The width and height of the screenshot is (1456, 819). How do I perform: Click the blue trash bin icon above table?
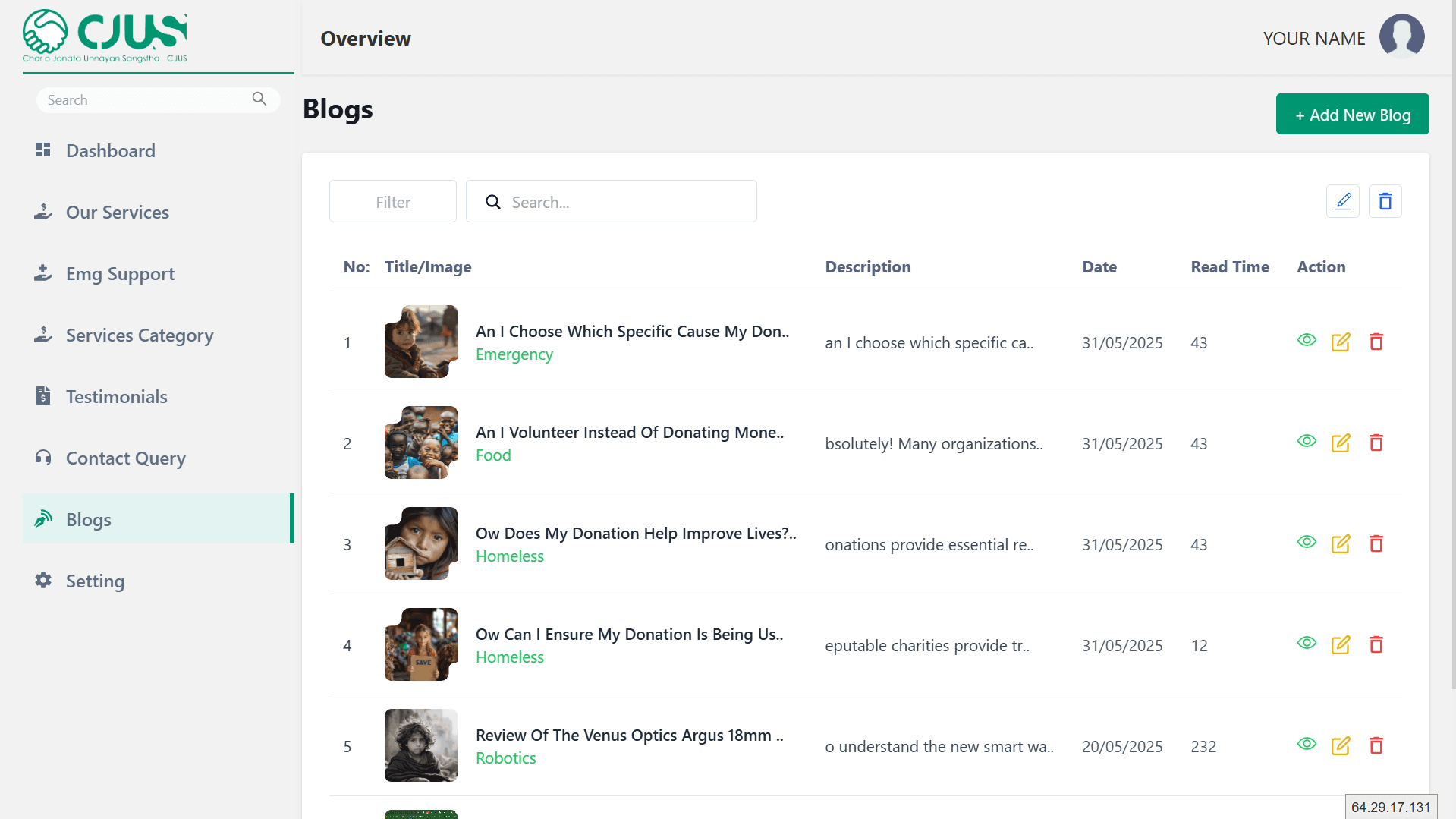(x=1385, y=201)
